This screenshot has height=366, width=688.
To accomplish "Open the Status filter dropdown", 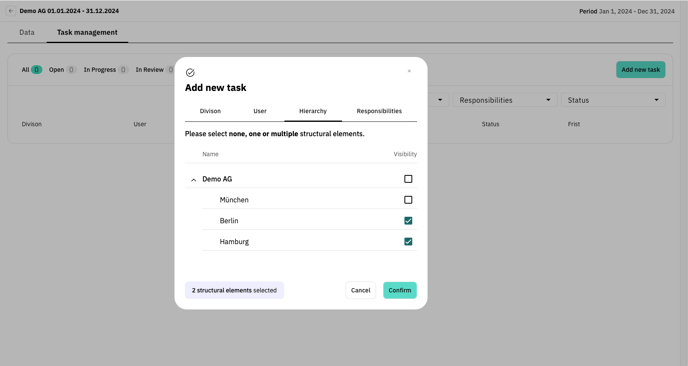I will click(x=613, y=100).
